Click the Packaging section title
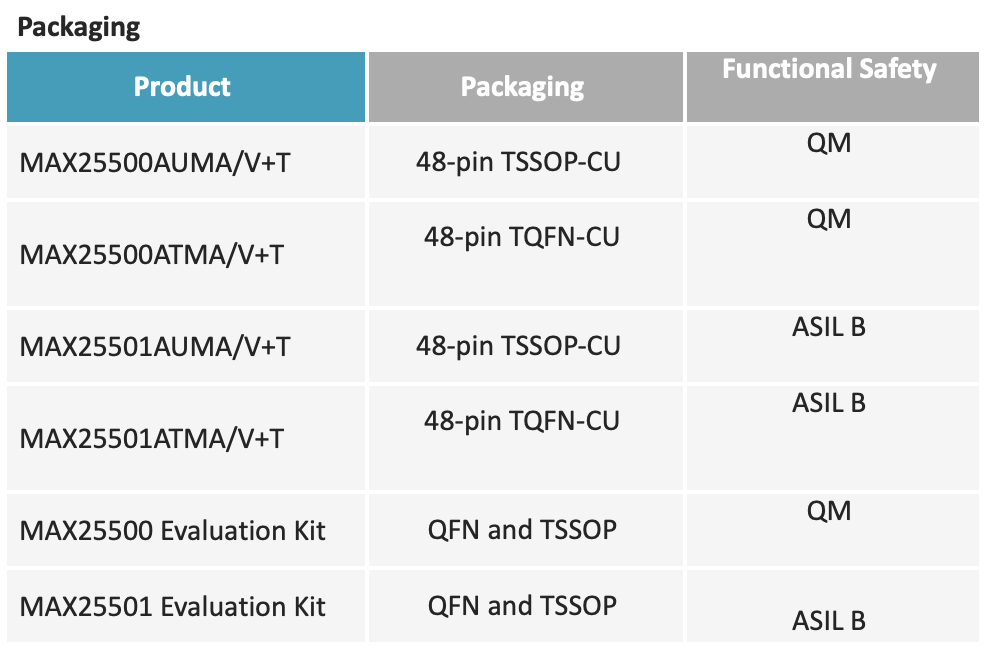The height and width of the screenshot is (652, 988). pos(79,27)
